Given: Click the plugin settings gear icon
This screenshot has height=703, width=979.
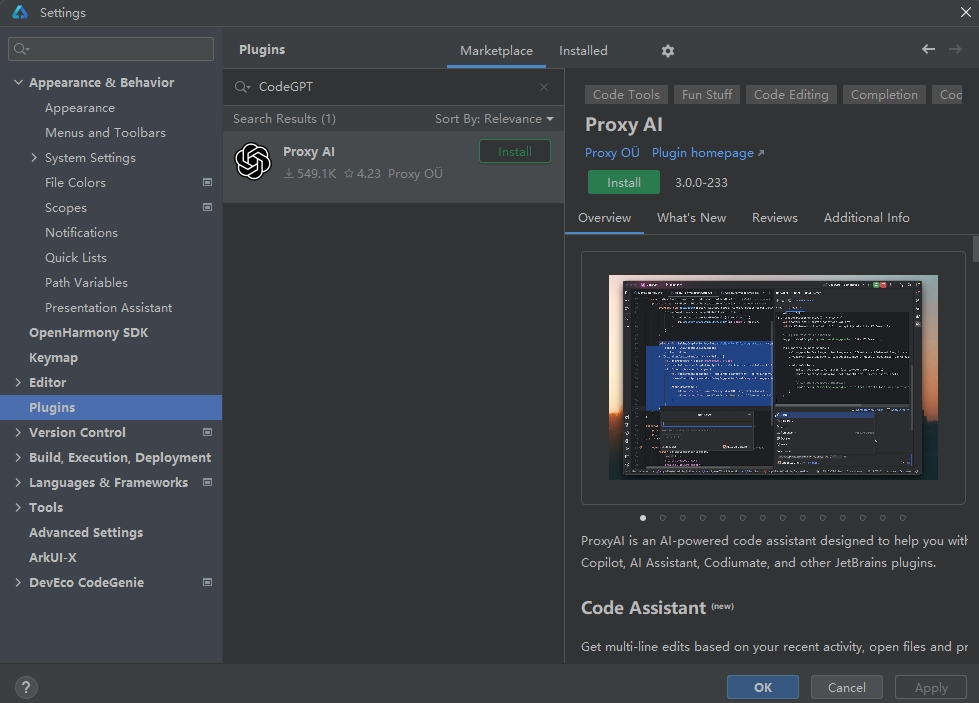Looking at the screenshot, I should pos(668,51).
